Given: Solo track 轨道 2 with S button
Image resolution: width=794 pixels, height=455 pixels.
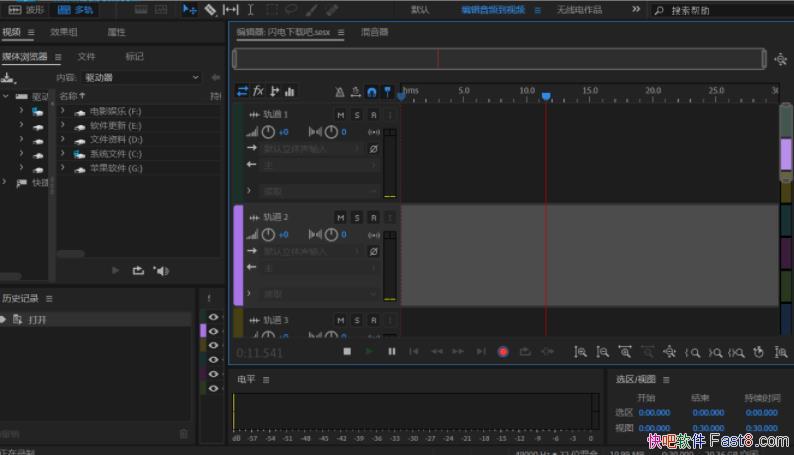Looking at the screenshot, I should pyautogui.click(x=357, y=217).
